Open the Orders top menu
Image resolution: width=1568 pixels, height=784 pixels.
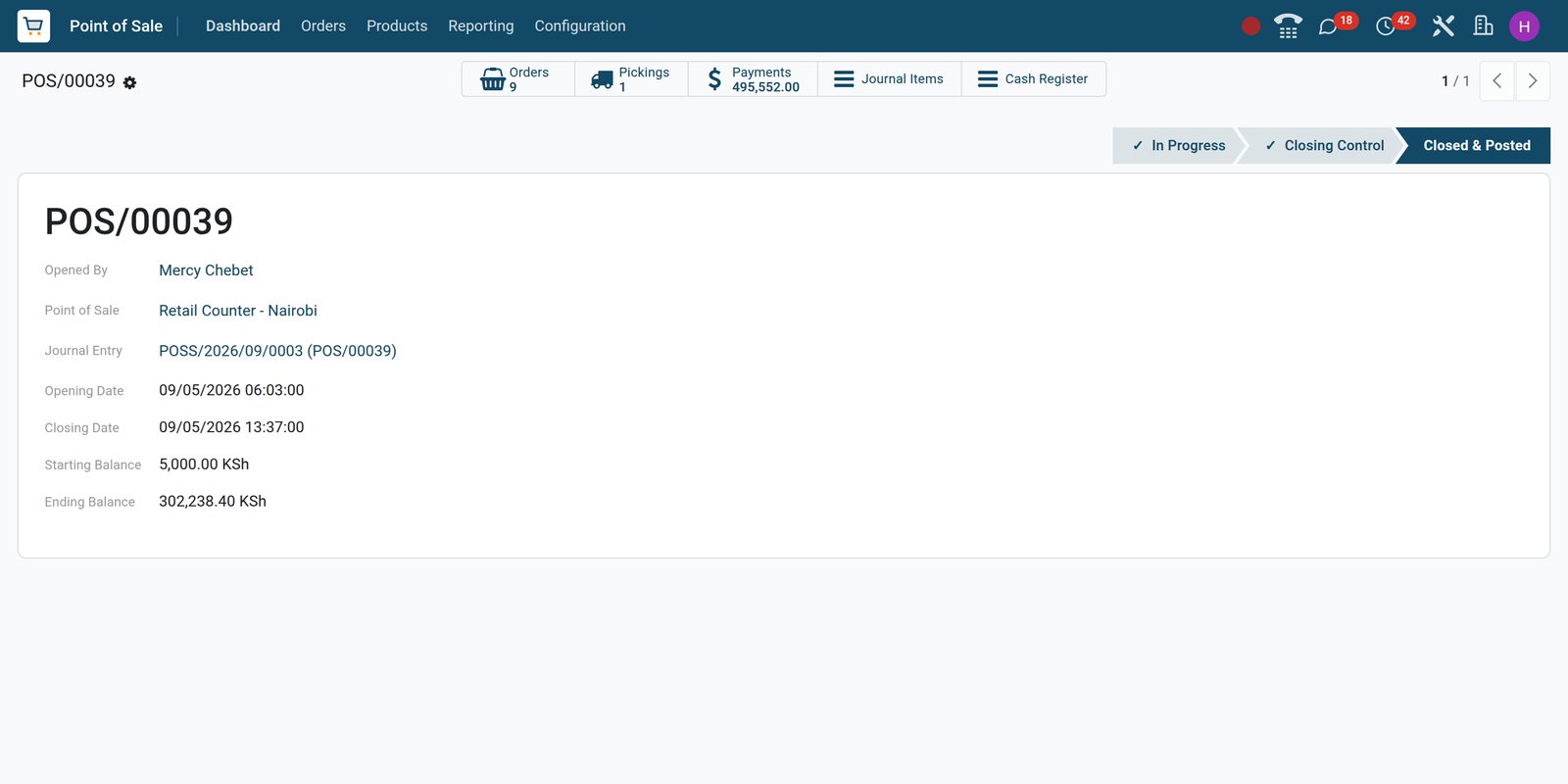click(323, 26)
